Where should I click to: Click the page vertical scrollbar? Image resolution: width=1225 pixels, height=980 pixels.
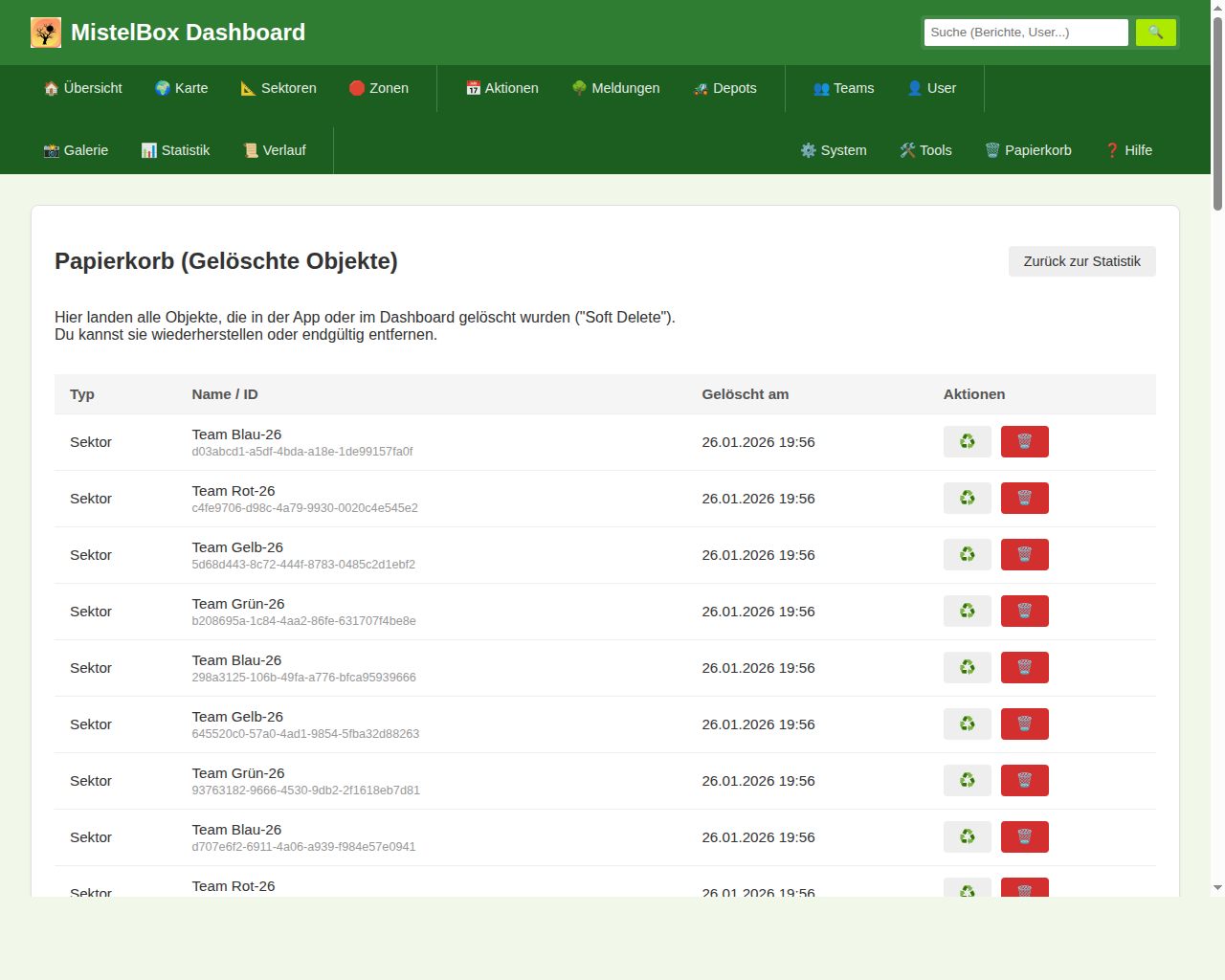pos(1217,115)
